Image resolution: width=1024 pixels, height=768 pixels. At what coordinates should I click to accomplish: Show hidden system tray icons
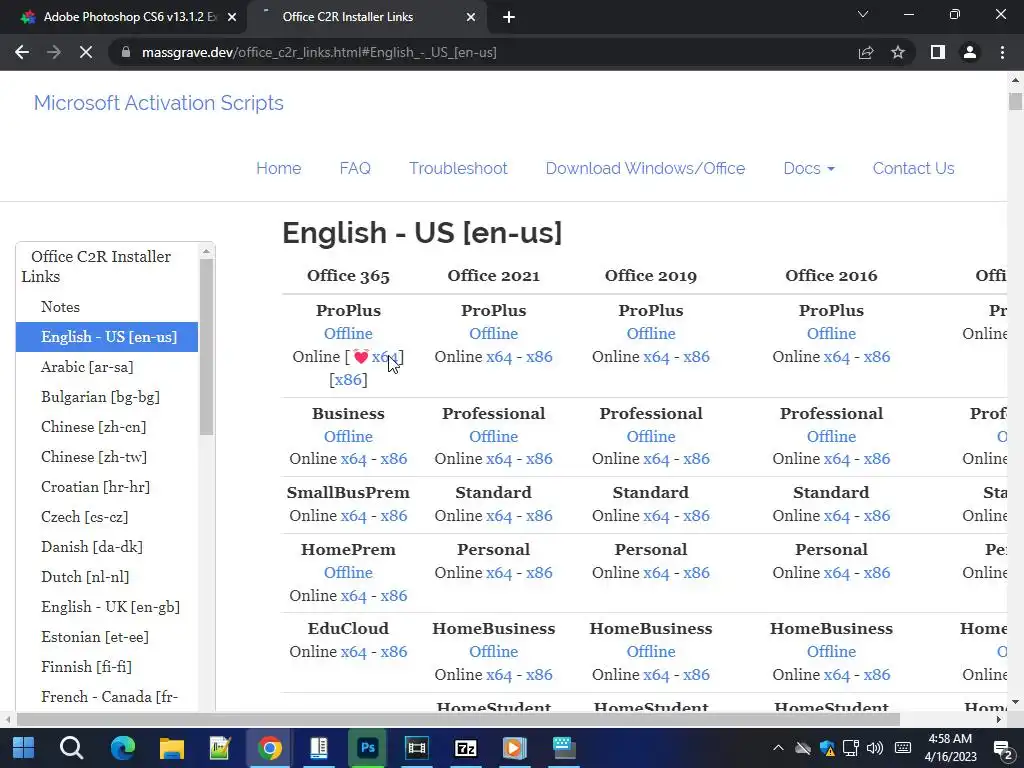click(x=778, y=748)
